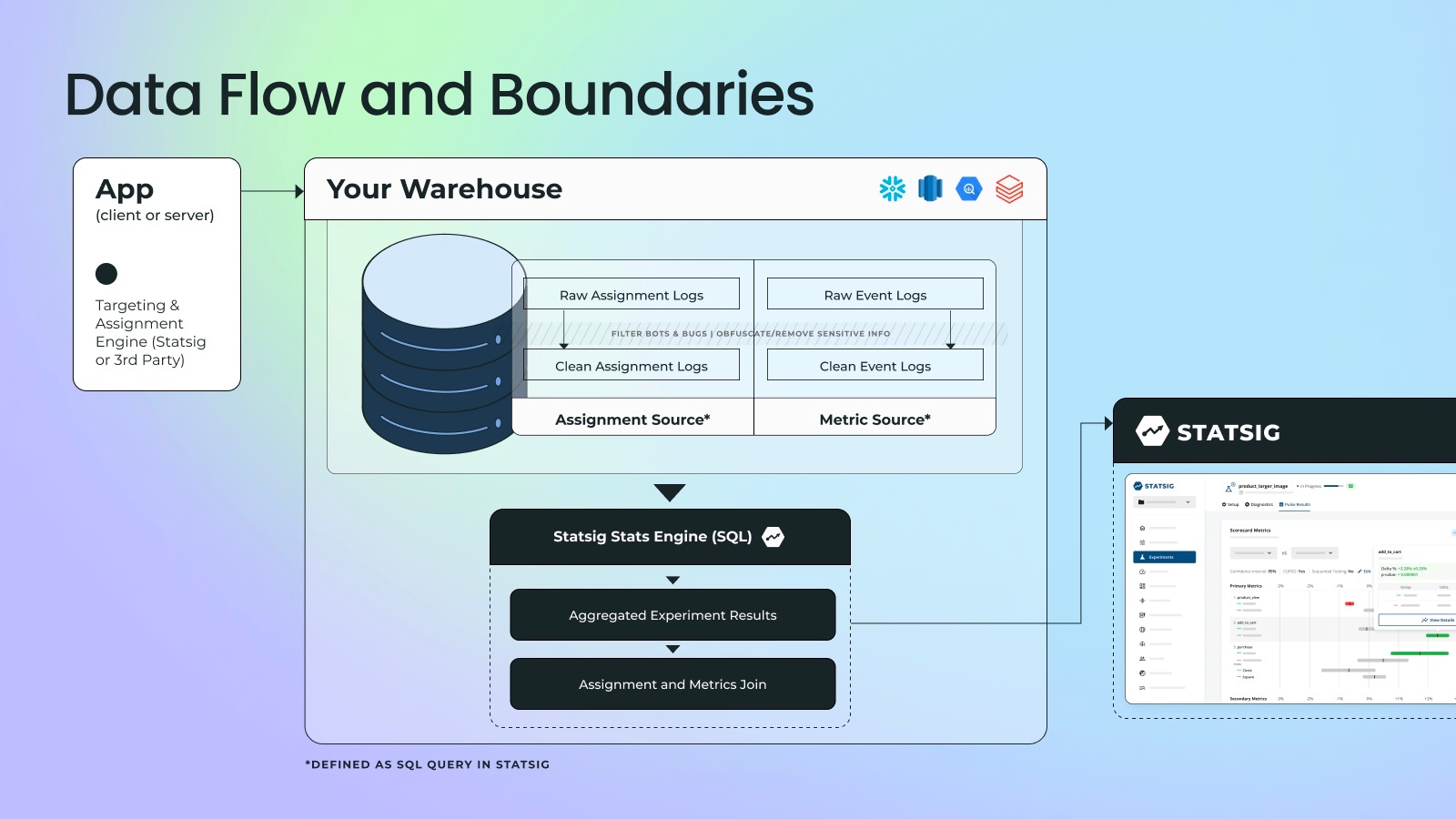Click the "(client or server)" subtitle

click(155, 216)
